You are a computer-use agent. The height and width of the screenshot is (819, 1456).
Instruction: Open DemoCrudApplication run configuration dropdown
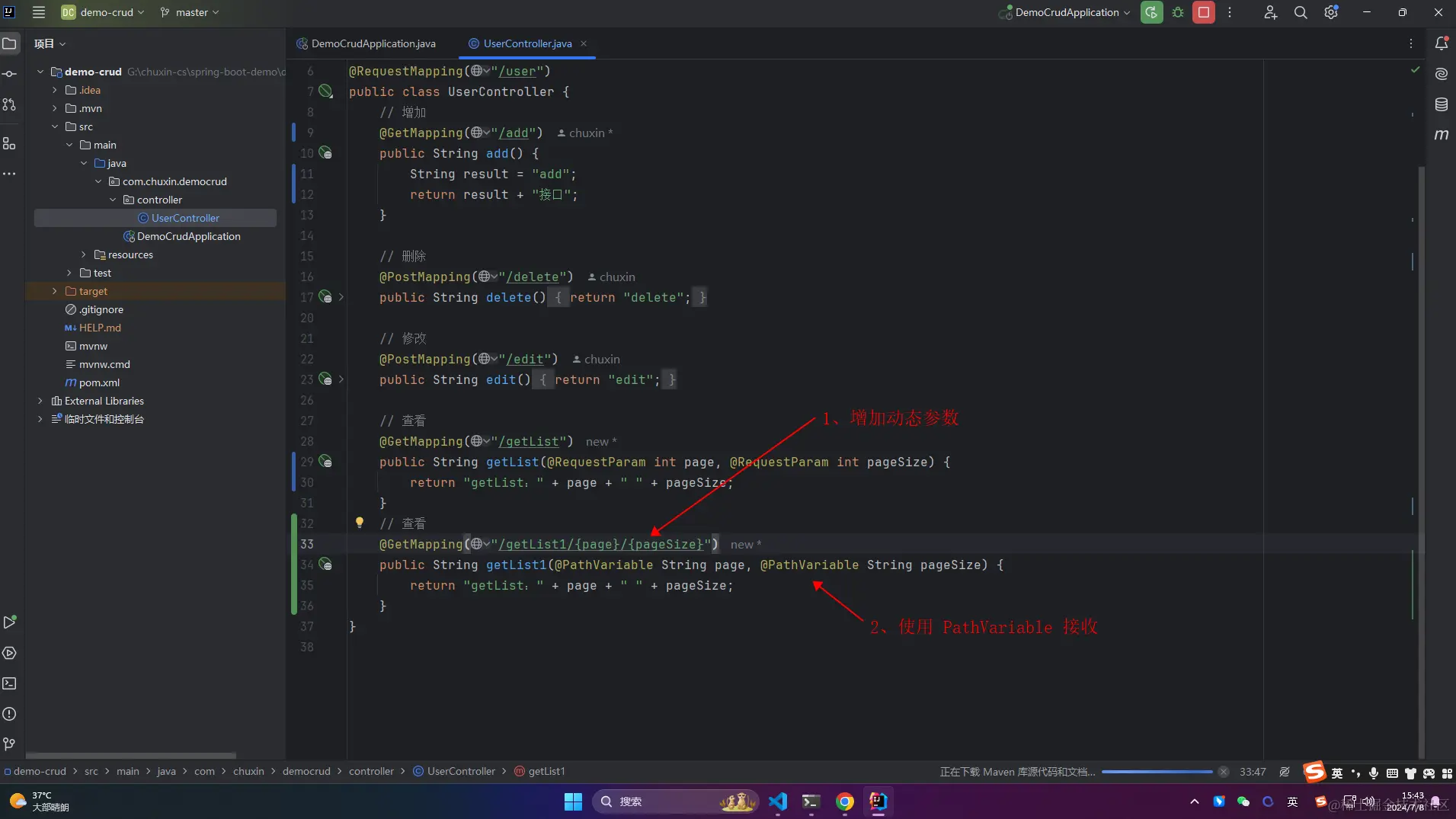click(x=1064, y=12)
